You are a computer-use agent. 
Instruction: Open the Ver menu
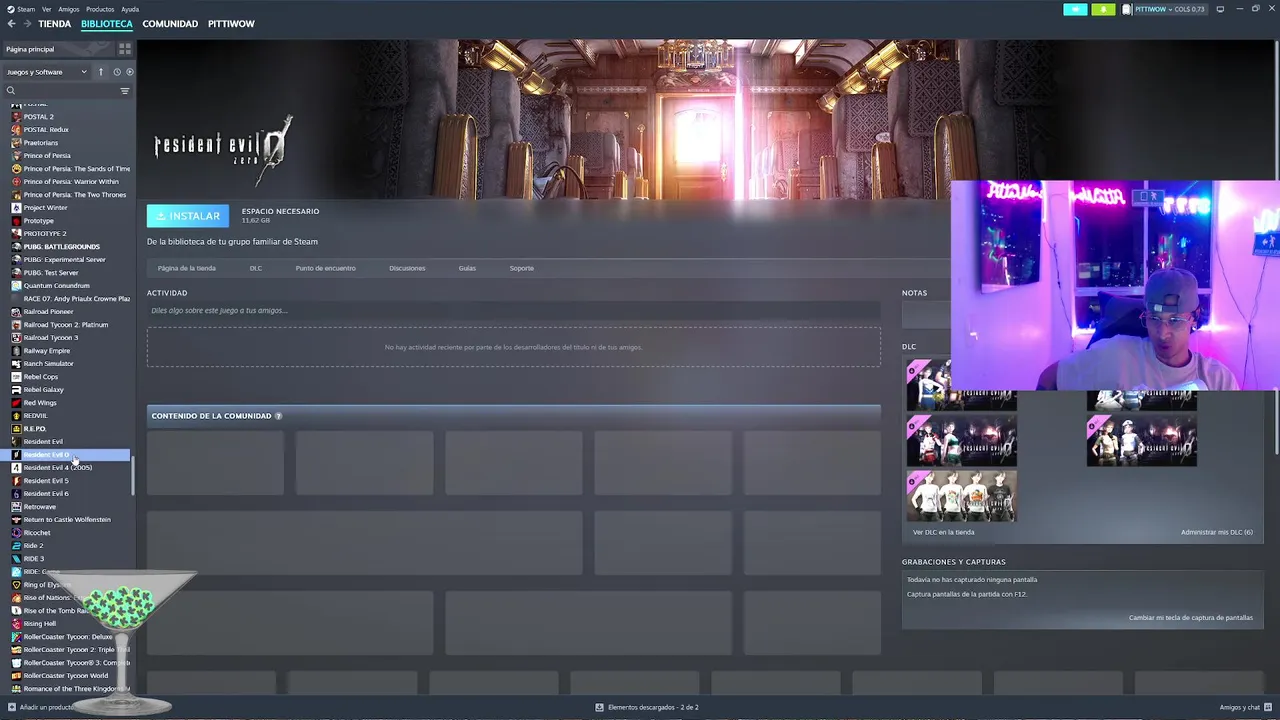[47, 9]
